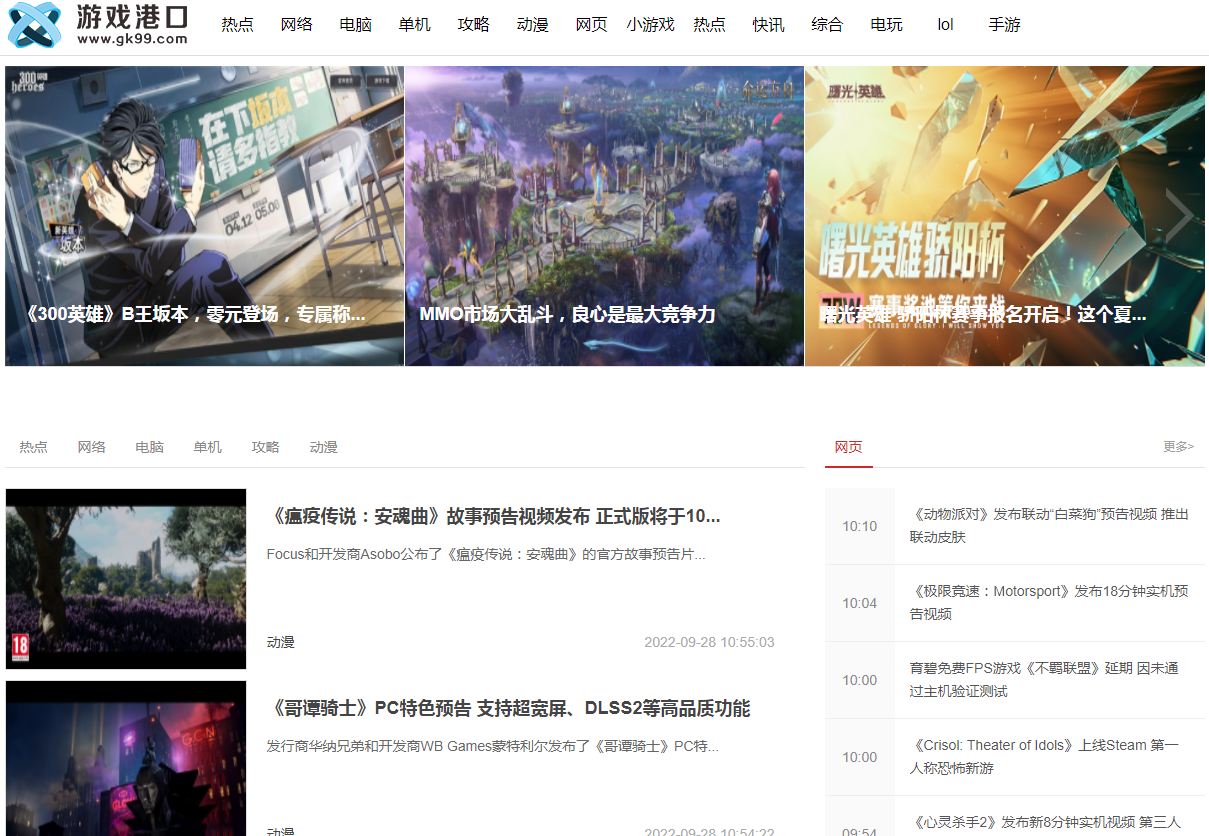Open 电玩 in top navigation

click(x=886, y=25)
